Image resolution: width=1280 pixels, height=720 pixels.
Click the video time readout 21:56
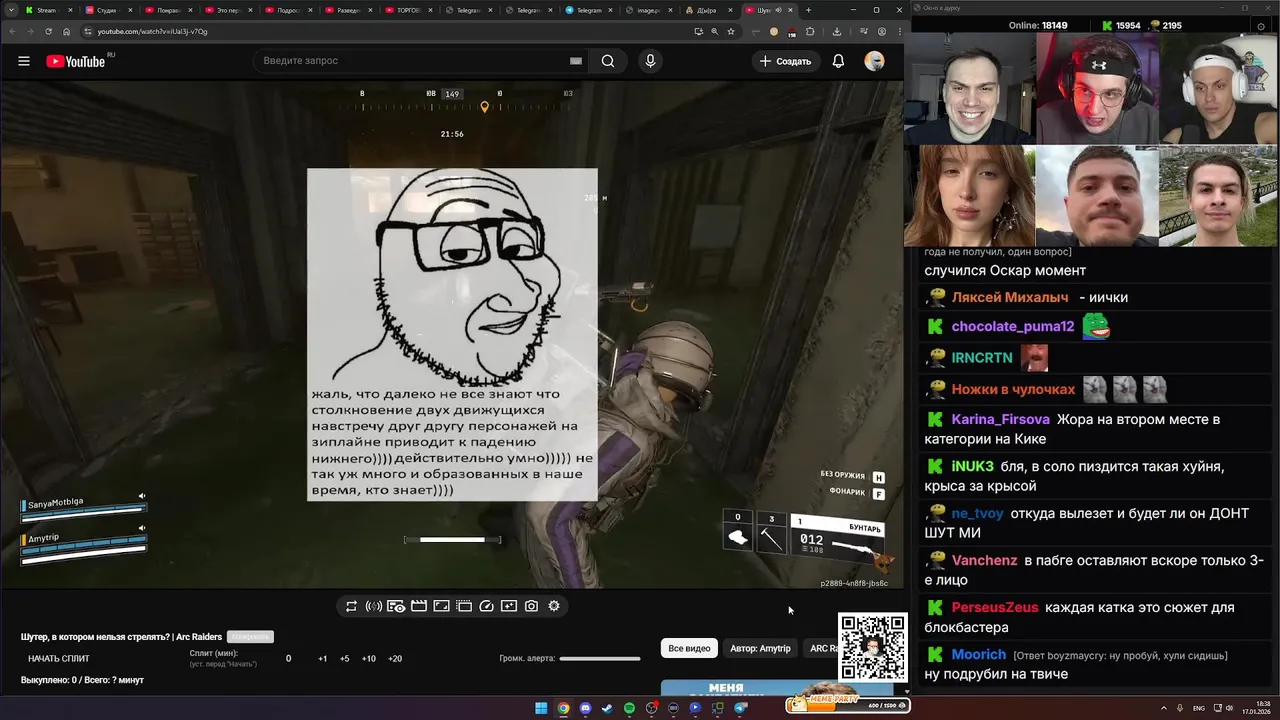point(452,133)
